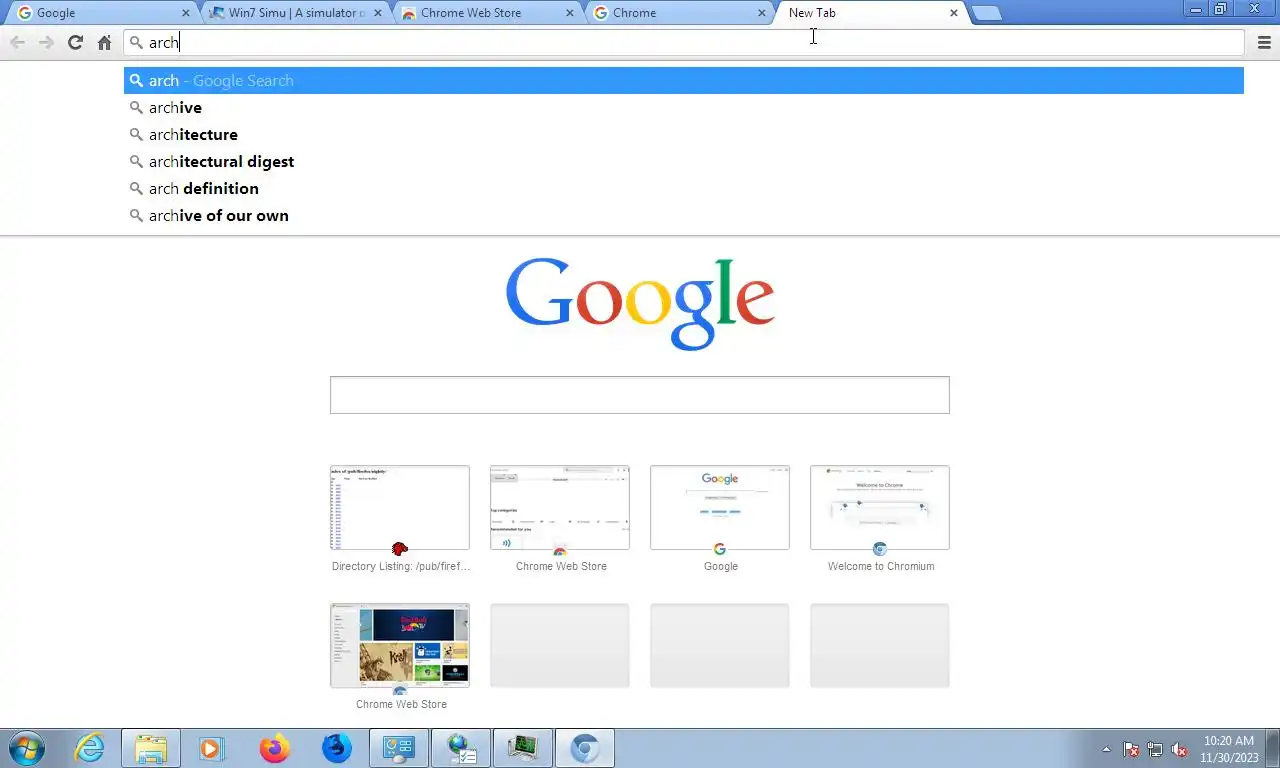Open the Google most-visited thumbnail

click(720, 508)
